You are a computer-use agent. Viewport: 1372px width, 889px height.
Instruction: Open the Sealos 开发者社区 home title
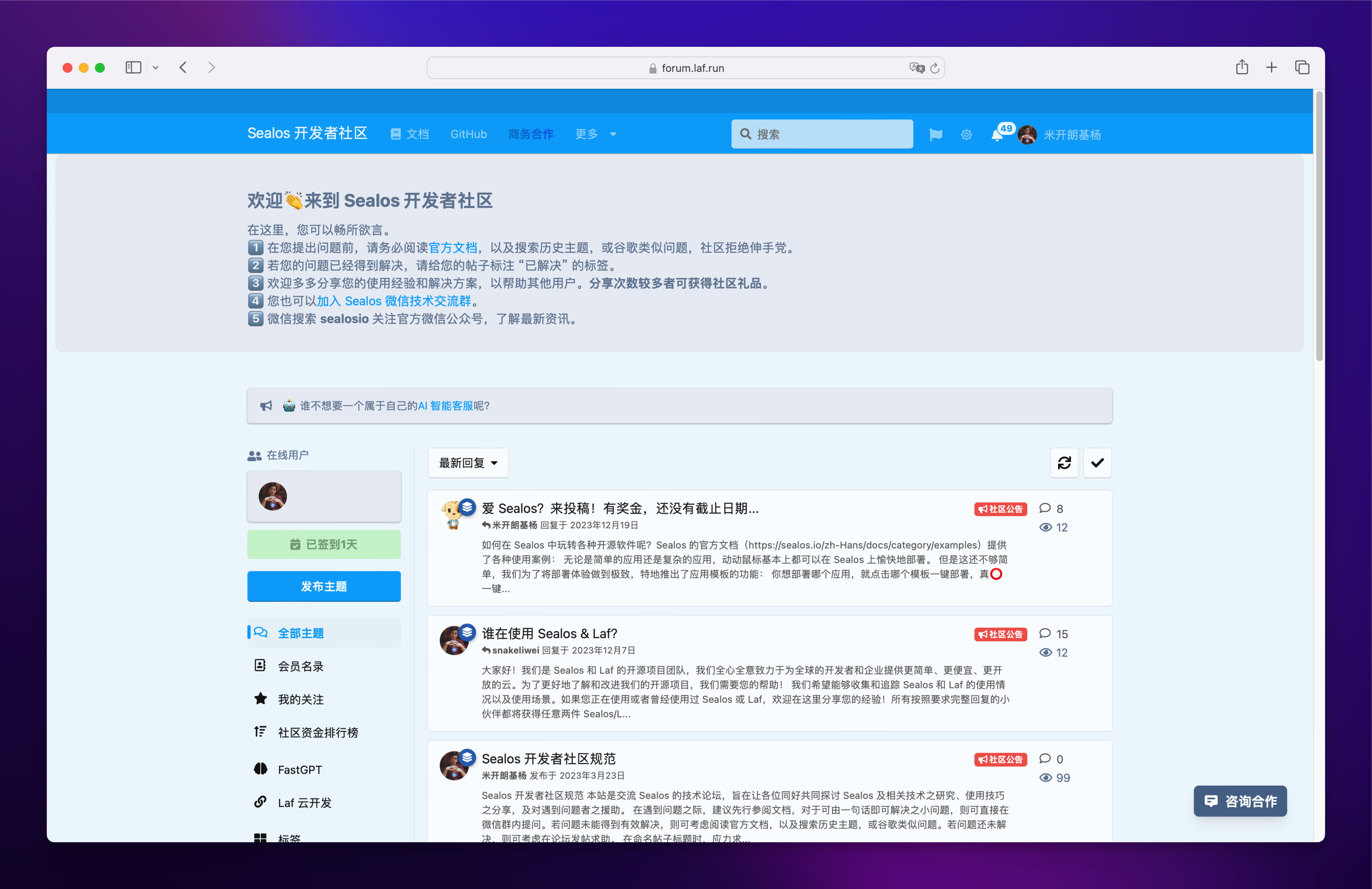point(307,134)
